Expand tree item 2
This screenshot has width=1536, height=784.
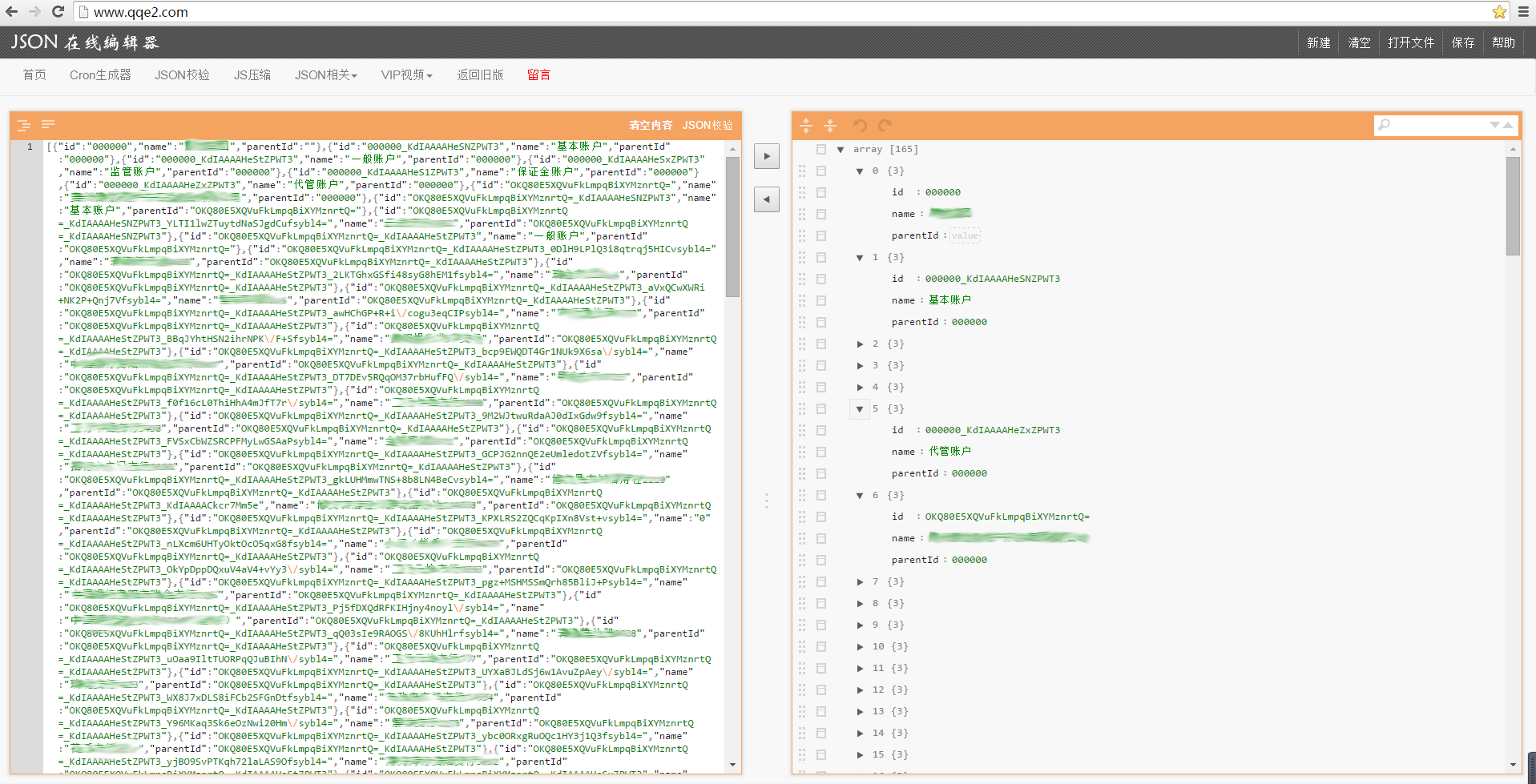[860, 344]
